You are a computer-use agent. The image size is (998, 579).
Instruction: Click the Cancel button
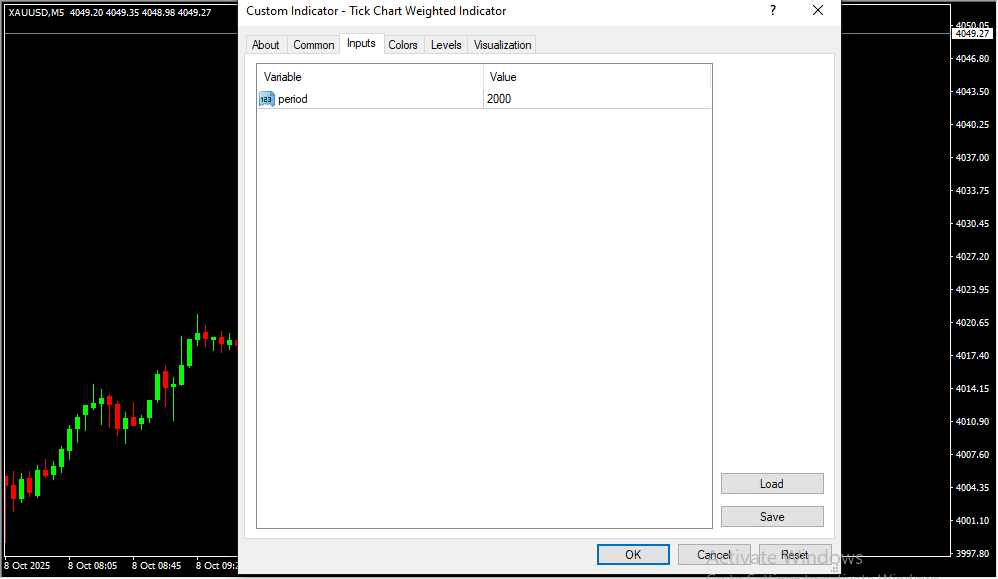[714, 555]
